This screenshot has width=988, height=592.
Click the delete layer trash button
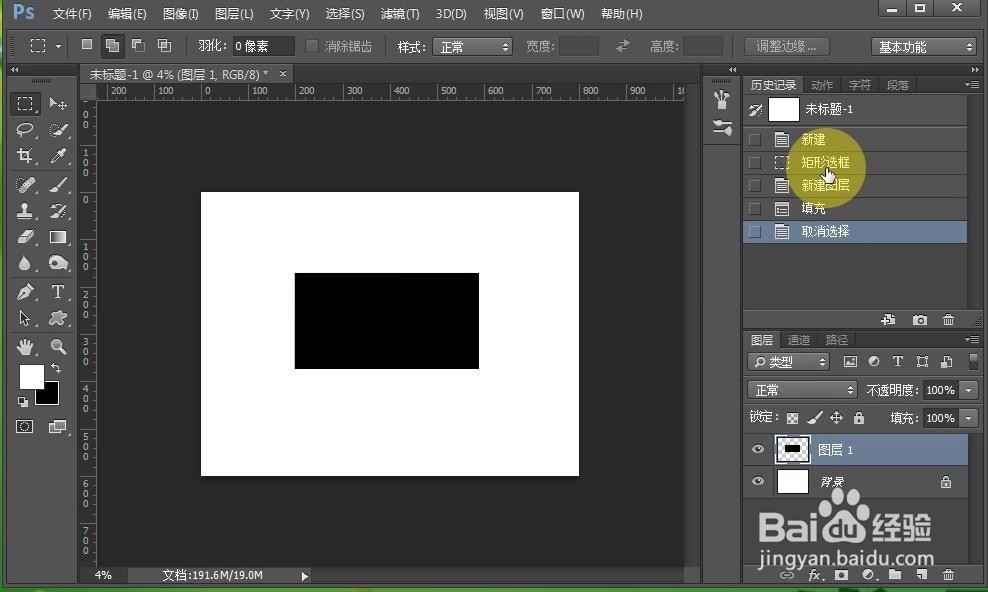948,575
